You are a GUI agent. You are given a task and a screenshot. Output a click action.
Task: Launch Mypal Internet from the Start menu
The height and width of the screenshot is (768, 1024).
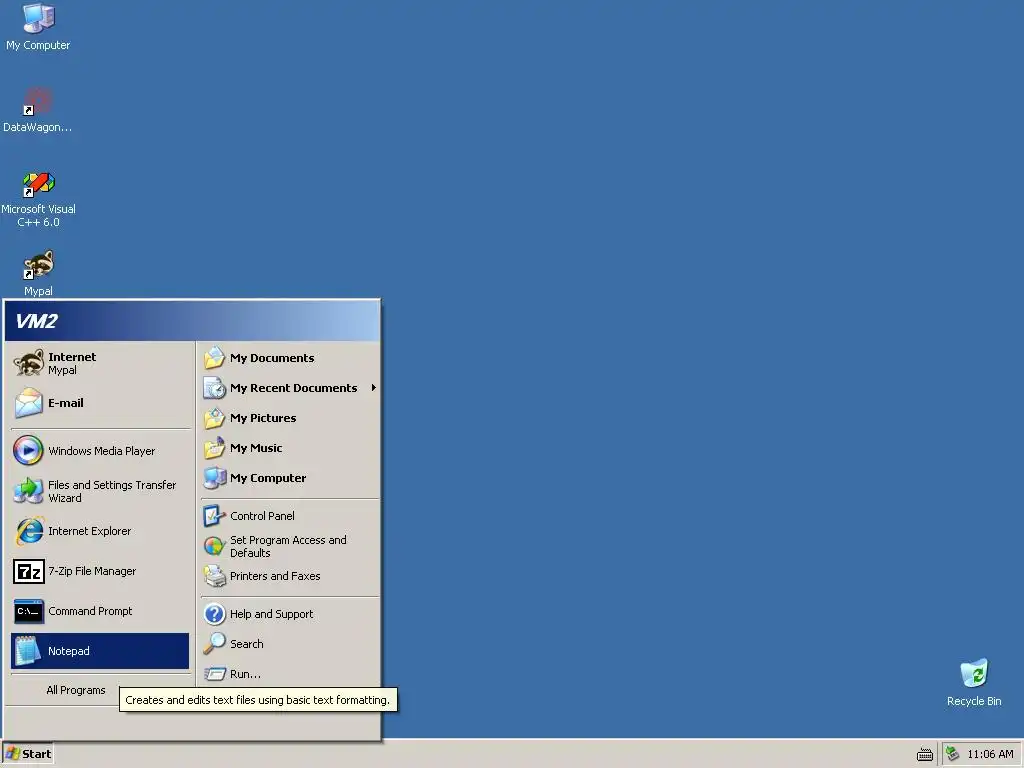click(100, 363)
